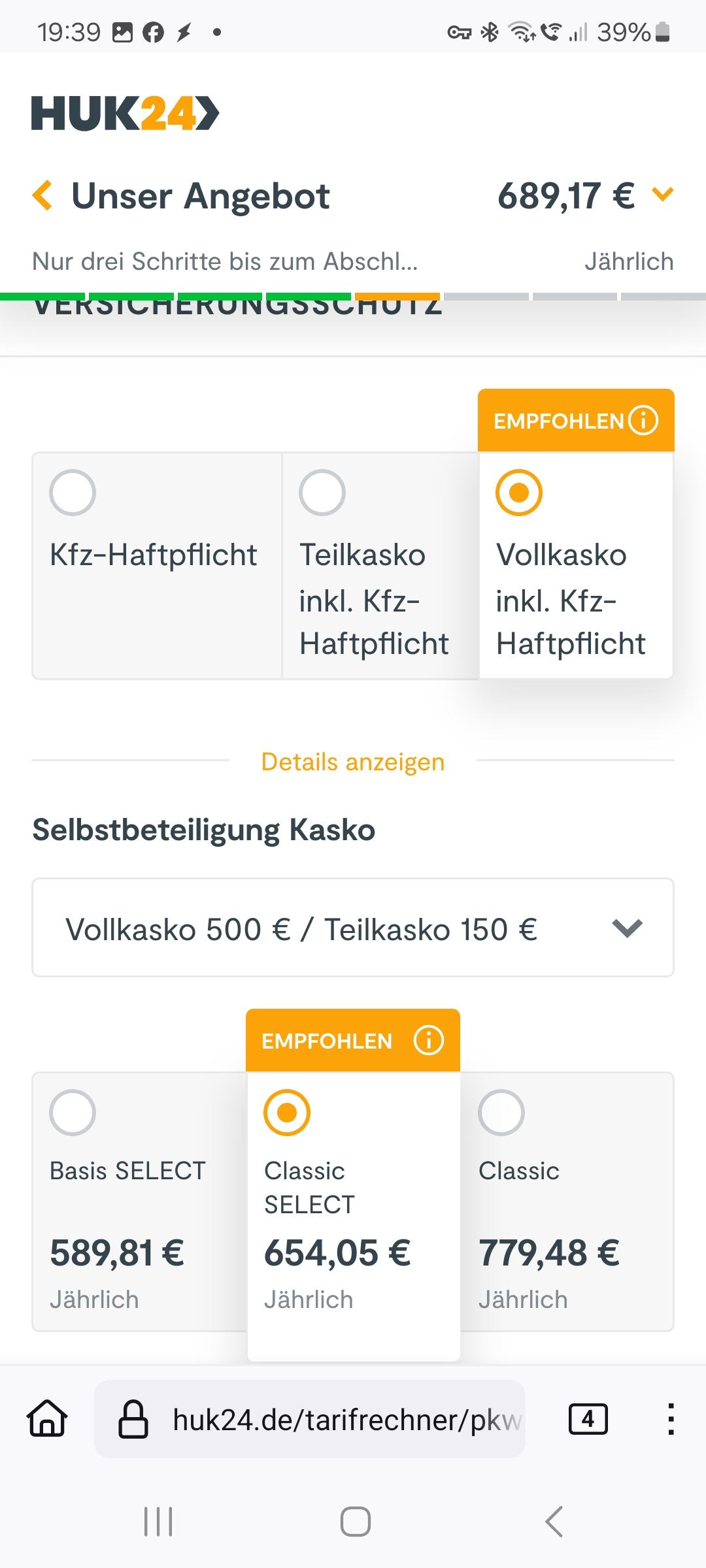
Task: Click the Details anzeigen link
Action: pos(353,762)
